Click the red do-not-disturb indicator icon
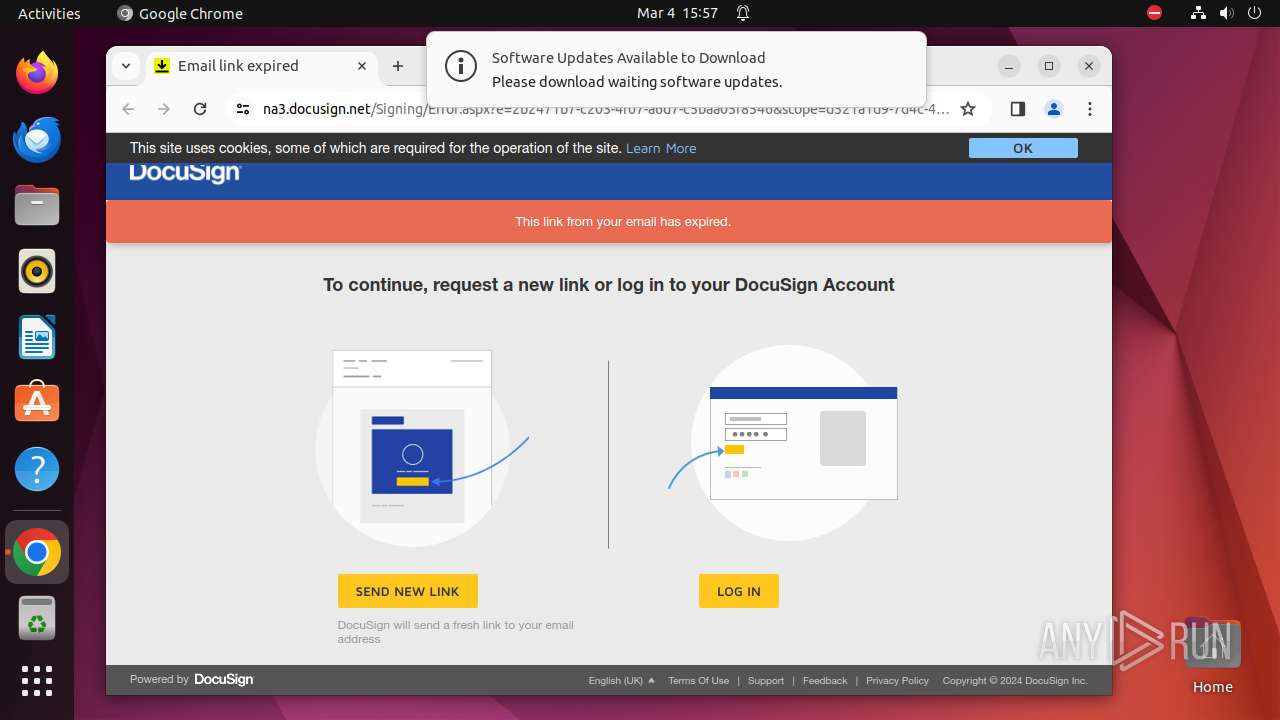The width and height of the screenshot is (1280, 720). click(x=1155, y=13)
